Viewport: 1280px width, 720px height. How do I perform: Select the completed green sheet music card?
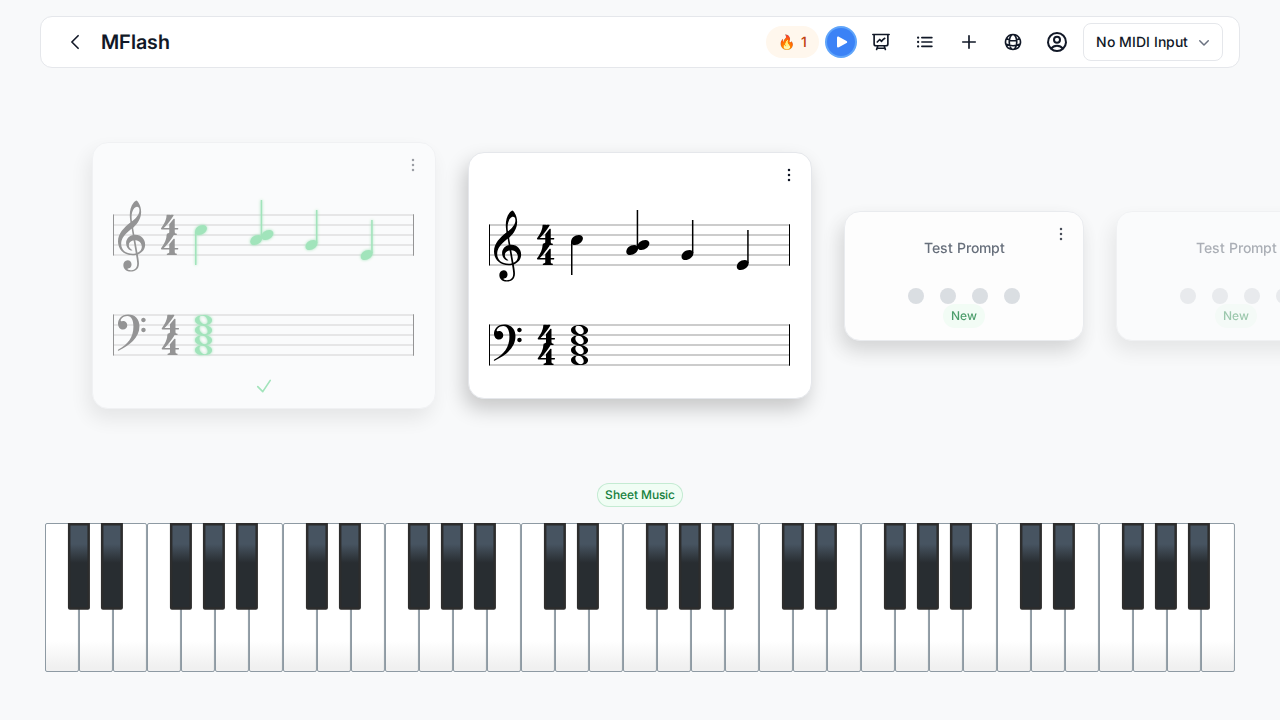pos(264,276)
